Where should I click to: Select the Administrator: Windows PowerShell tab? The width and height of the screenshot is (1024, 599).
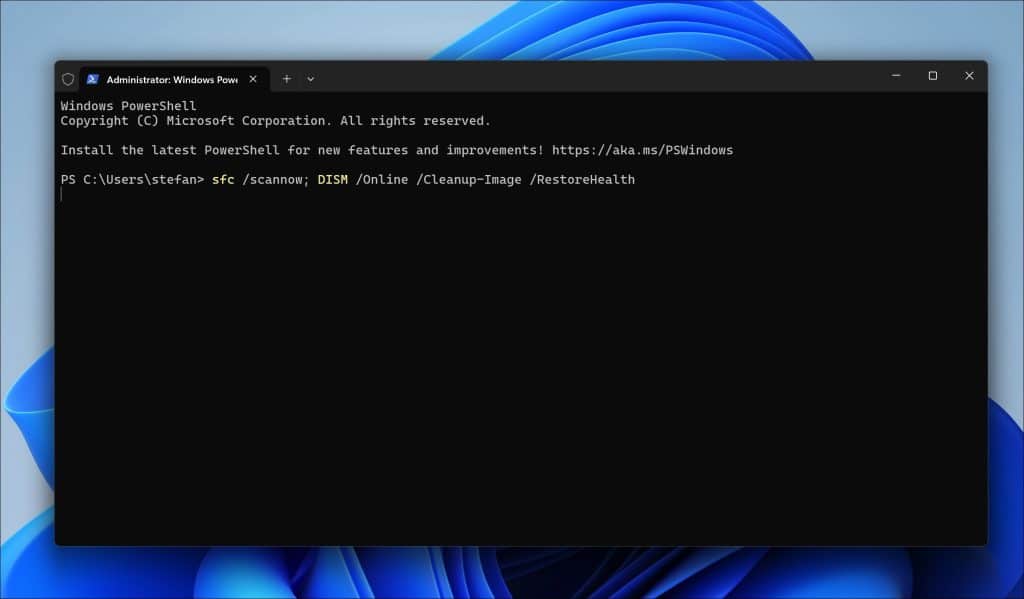174,79
